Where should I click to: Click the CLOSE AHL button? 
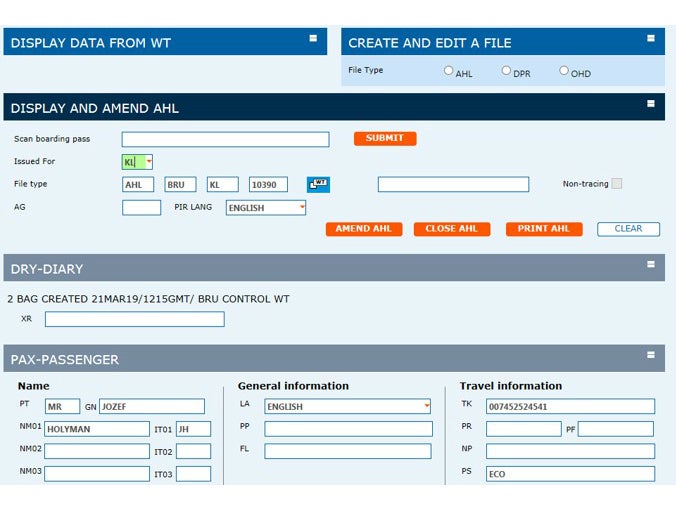[x=451, y=229]
